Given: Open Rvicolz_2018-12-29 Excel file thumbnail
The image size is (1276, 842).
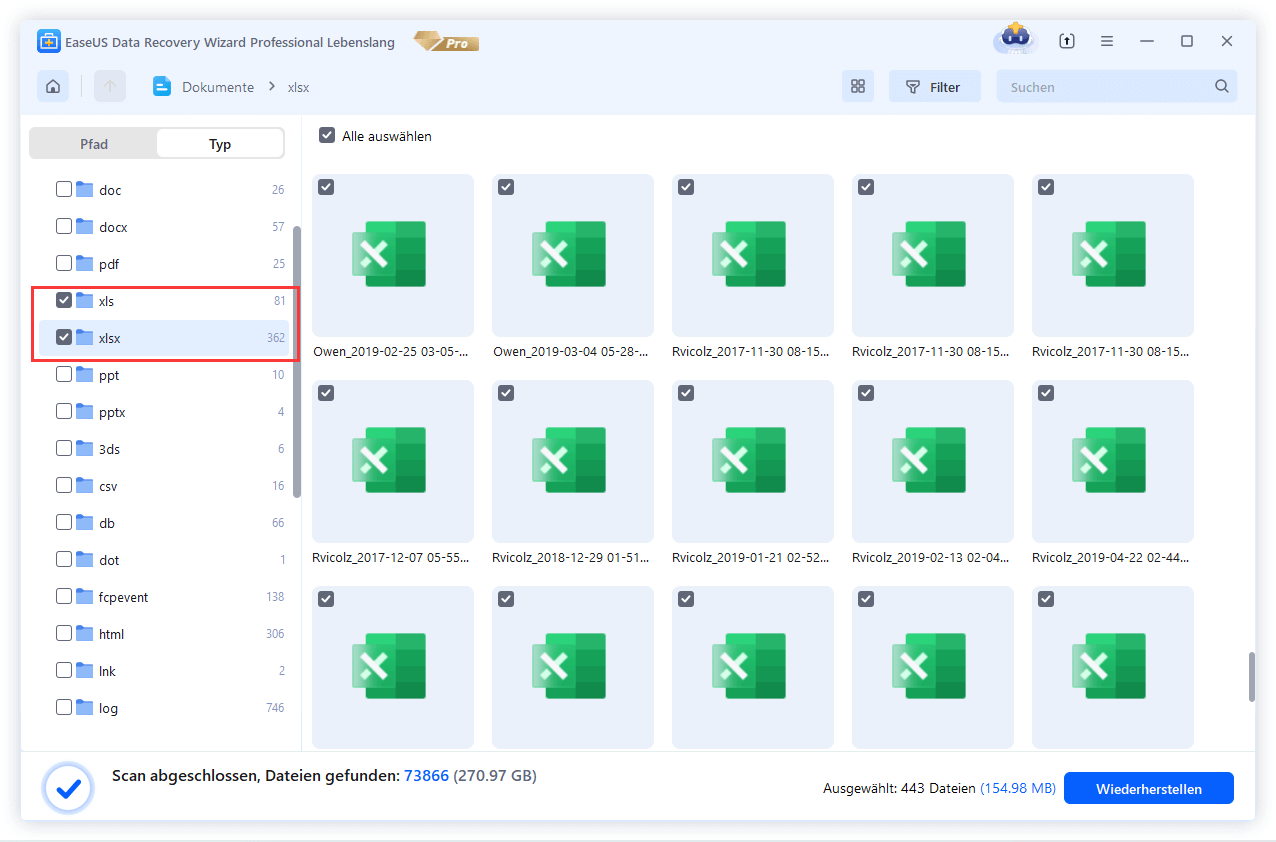Looking at the screenshot, I should [x=573, y=461].
